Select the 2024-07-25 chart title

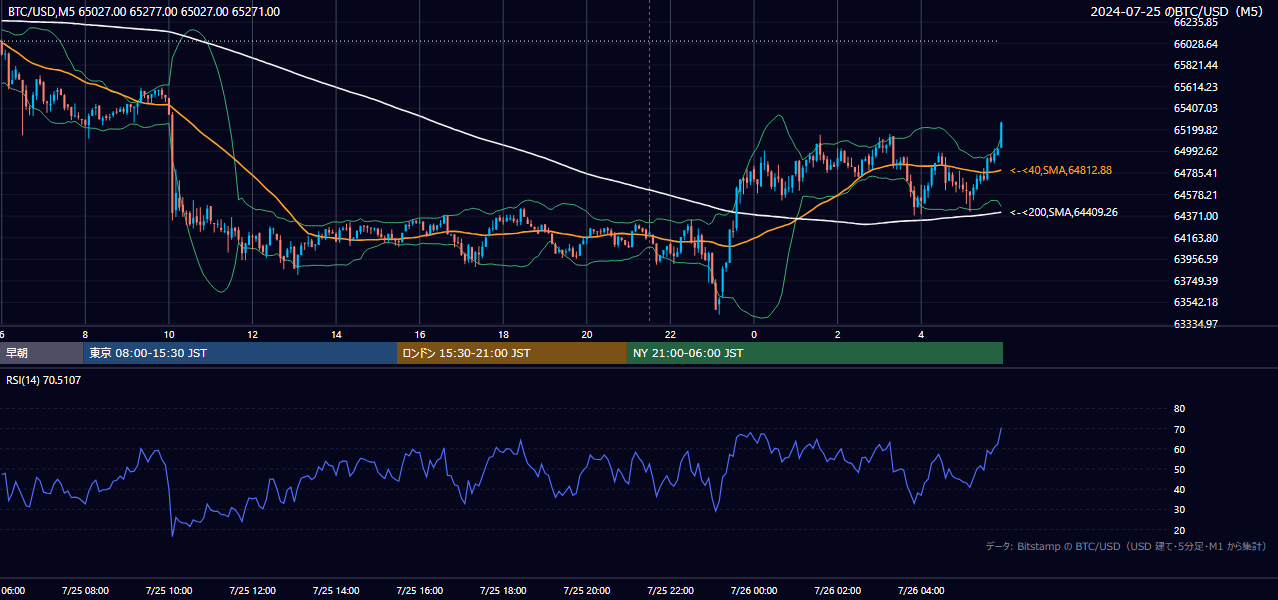(x=1178, y=12)
